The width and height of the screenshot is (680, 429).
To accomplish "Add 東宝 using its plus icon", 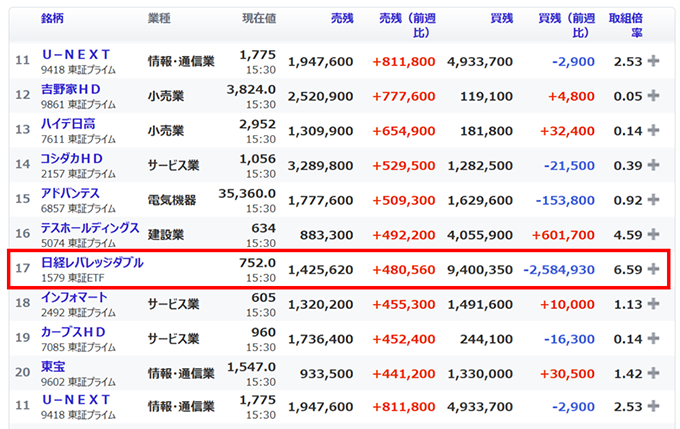I will [x=653, y=373].
